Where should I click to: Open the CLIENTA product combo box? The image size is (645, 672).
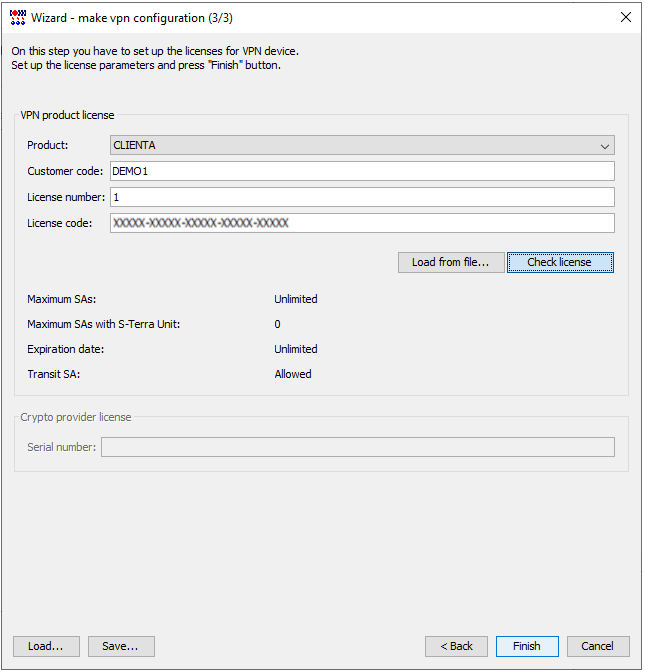coord(362,145)
